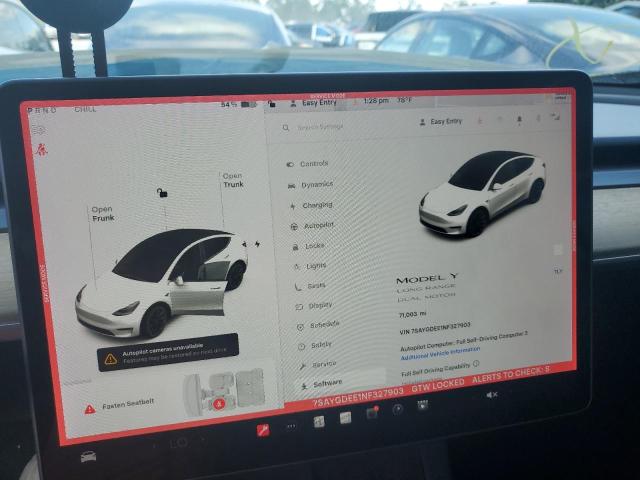
Task: Select Service in the settings list
Action: click(x=318, y=364)
